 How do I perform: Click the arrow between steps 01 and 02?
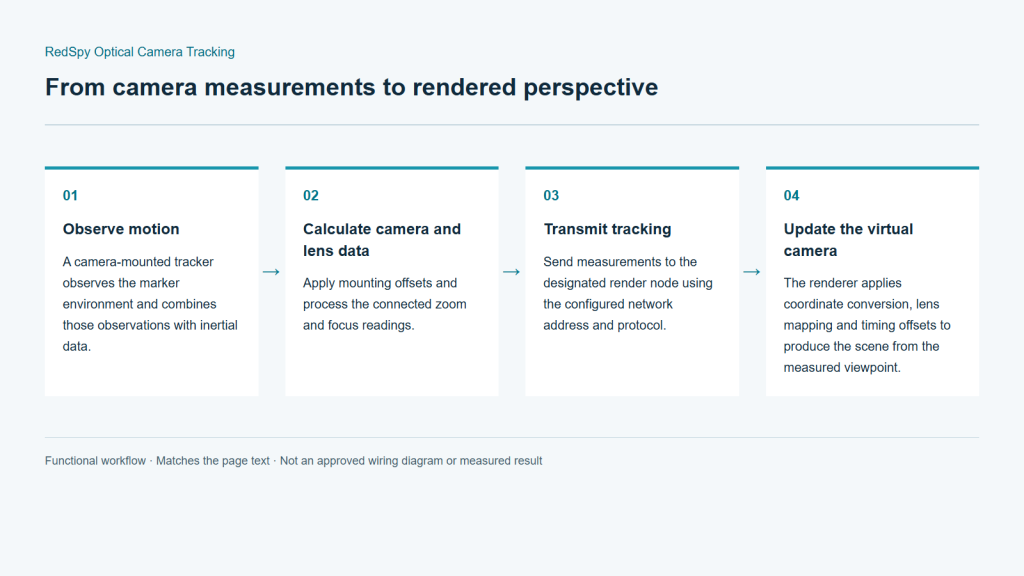(x=271, y=272)
